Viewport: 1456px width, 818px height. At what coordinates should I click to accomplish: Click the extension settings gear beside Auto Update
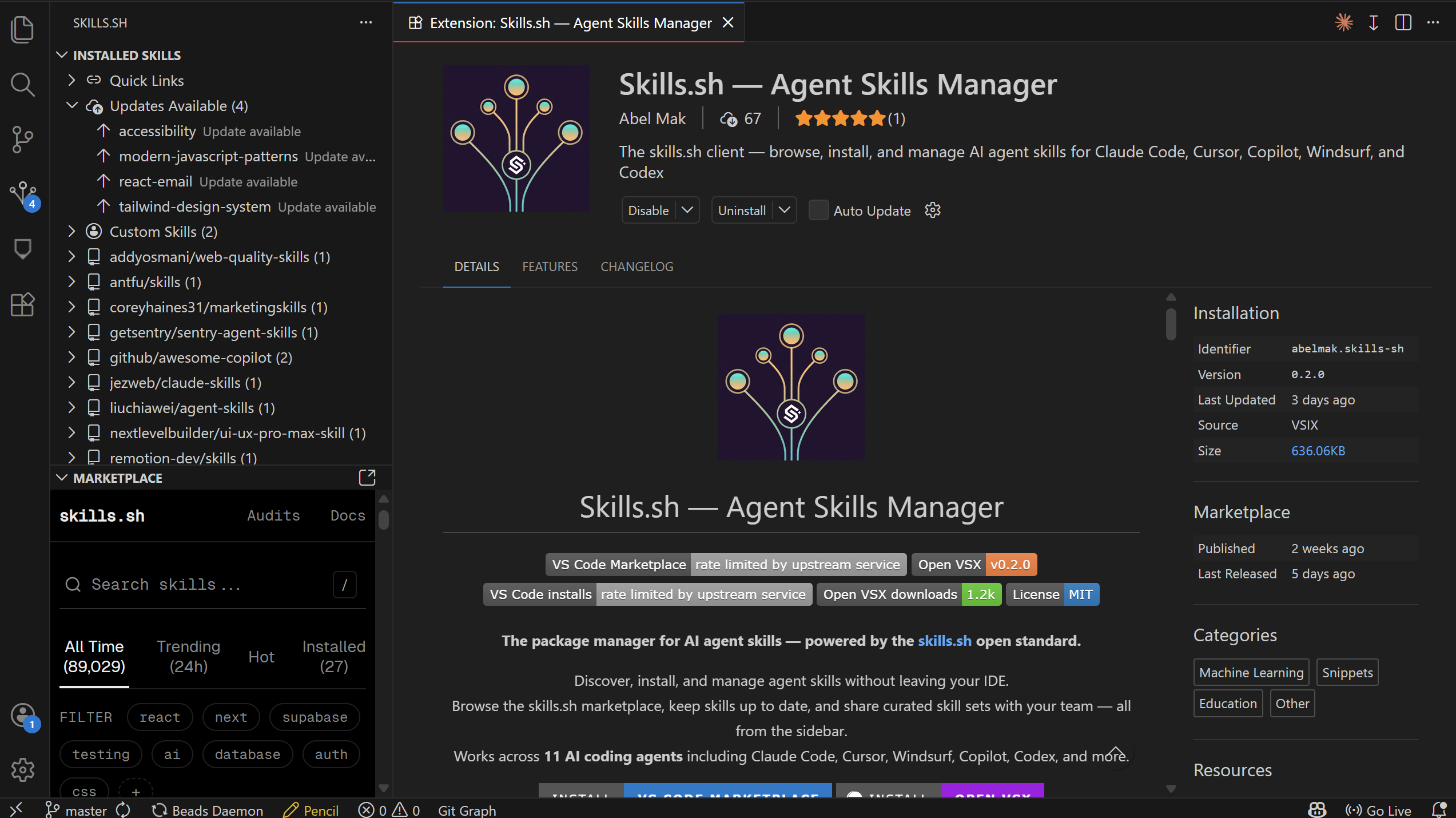[x=933, y=210]
